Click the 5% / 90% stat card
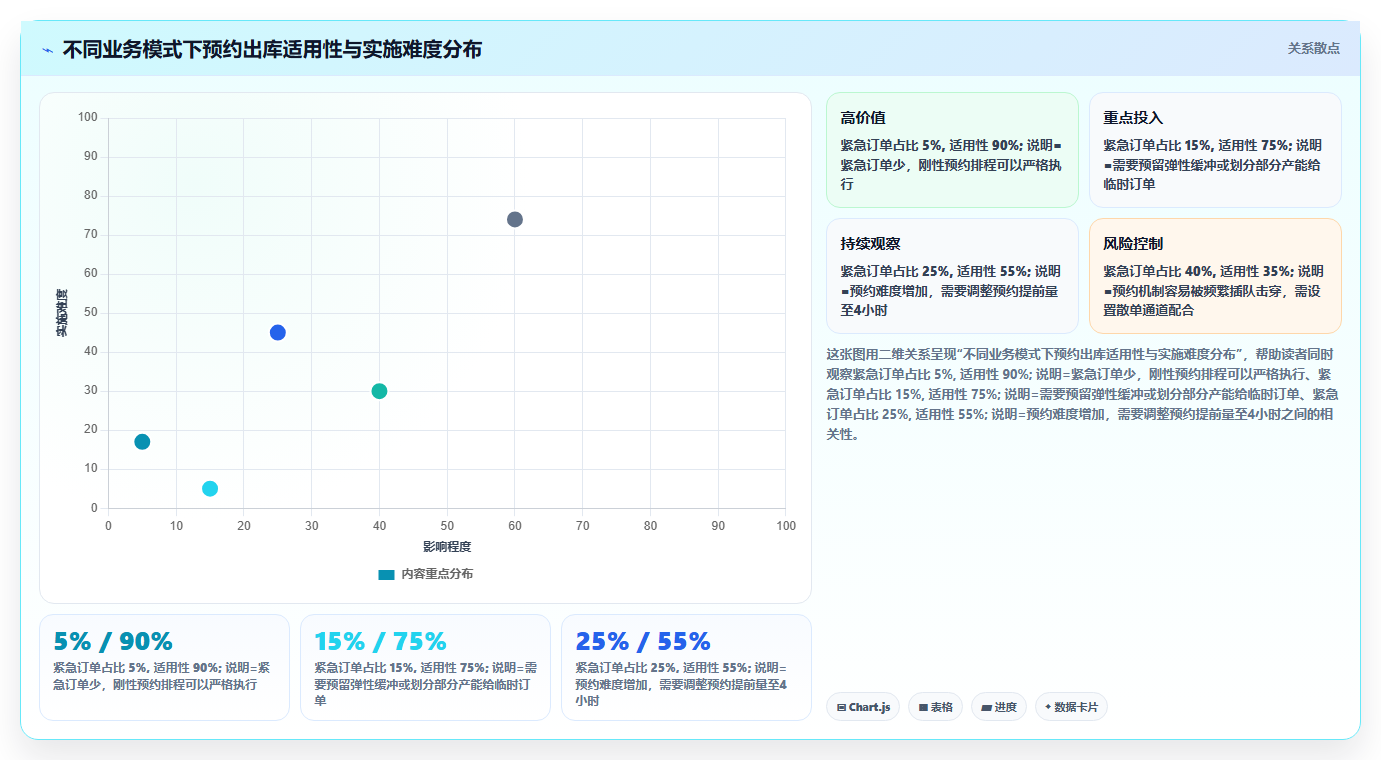The height and width of the screenshot is (760, 1381). 164,667
